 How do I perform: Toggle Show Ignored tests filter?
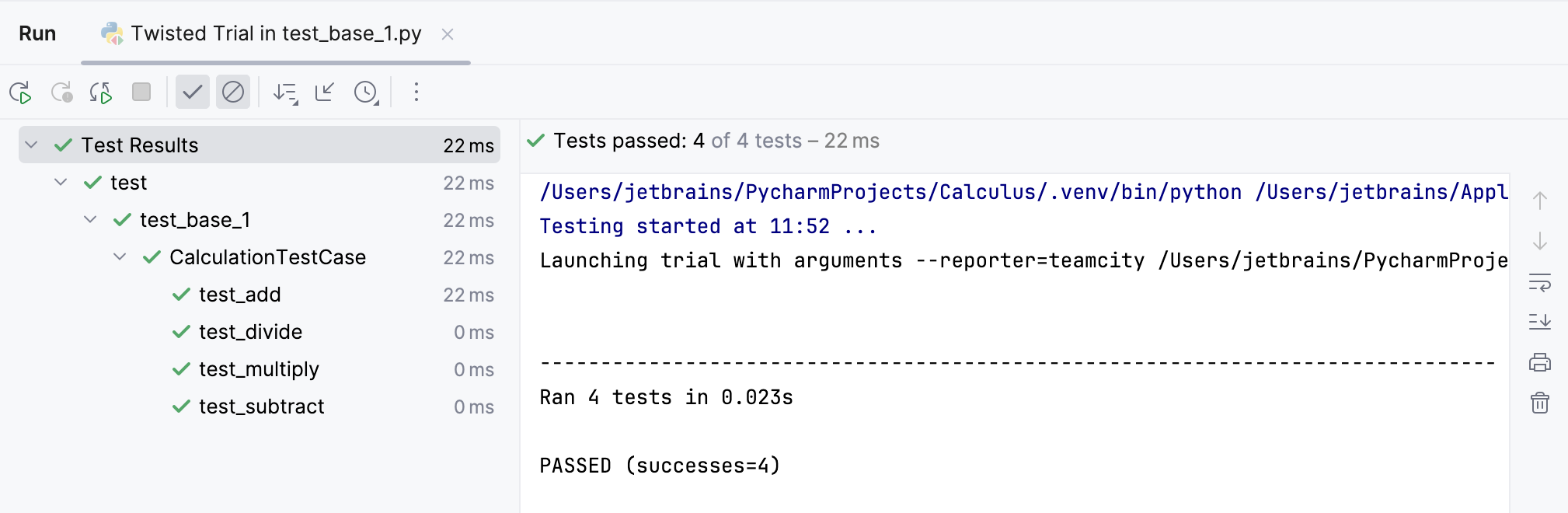click(233, 92)
